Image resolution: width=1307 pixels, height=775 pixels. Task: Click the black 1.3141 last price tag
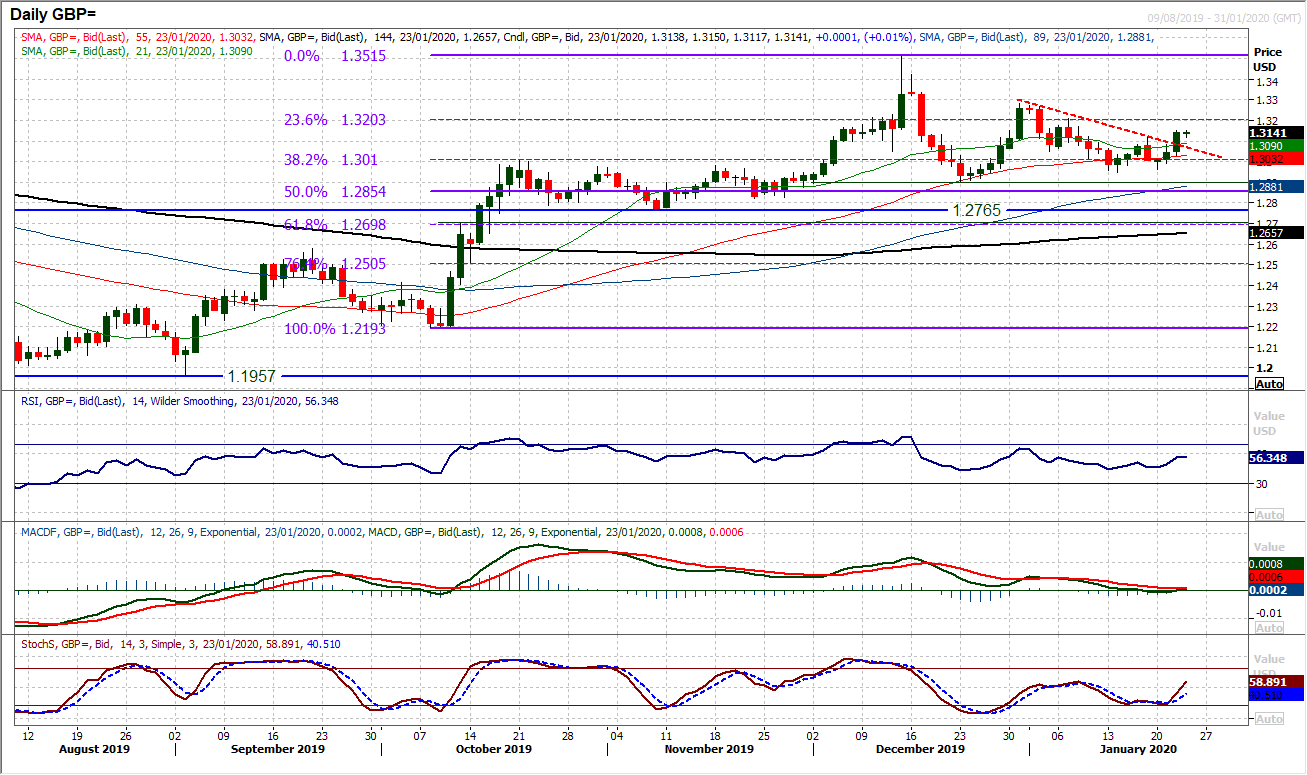(x=1268, y=131)
